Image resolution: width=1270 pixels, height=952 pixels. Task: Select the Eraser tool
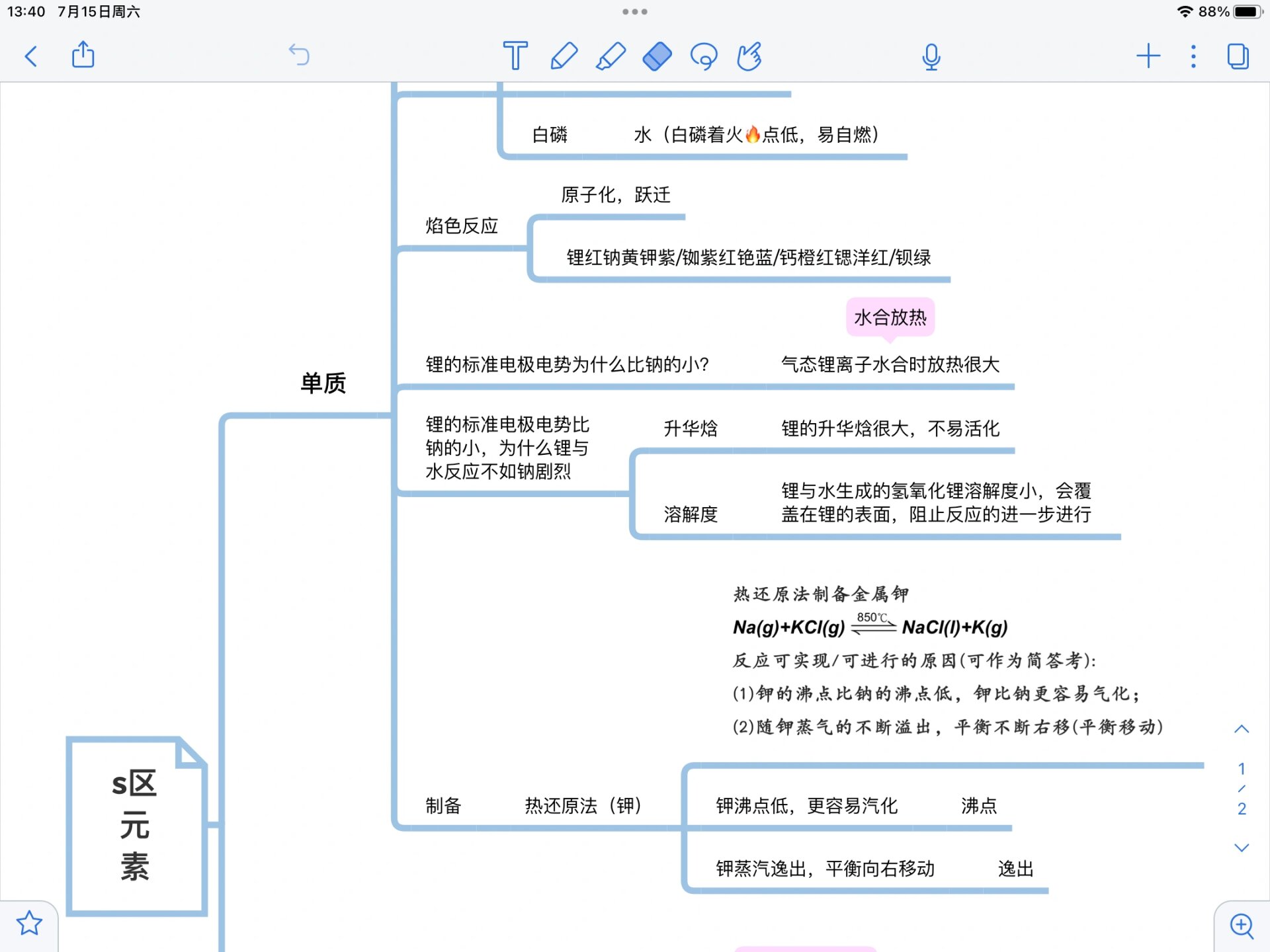[x=657, y=56]
